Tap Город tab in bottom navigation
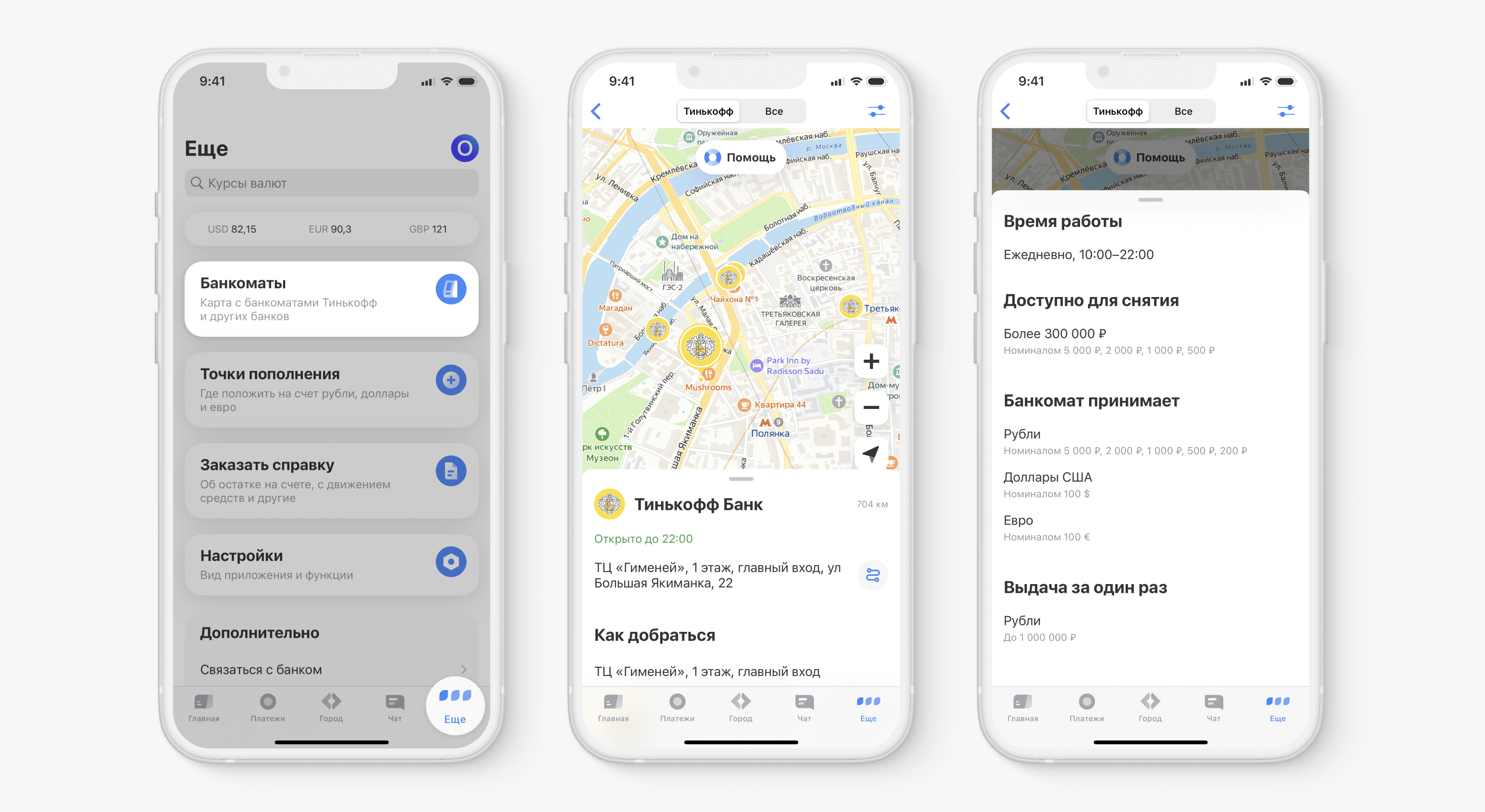The width and height of the screenshot is (1485, 812). pos(740,710)
